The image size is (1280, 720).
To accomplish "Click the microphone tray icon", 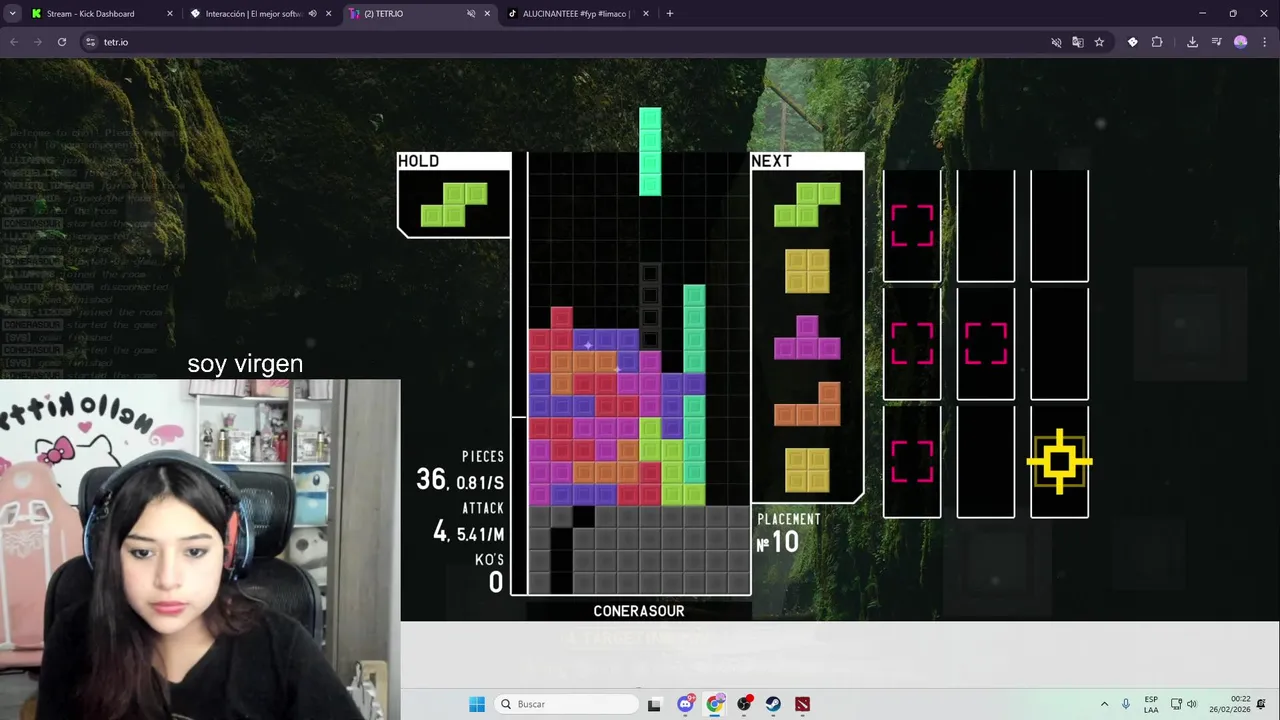I will 1127,704.
